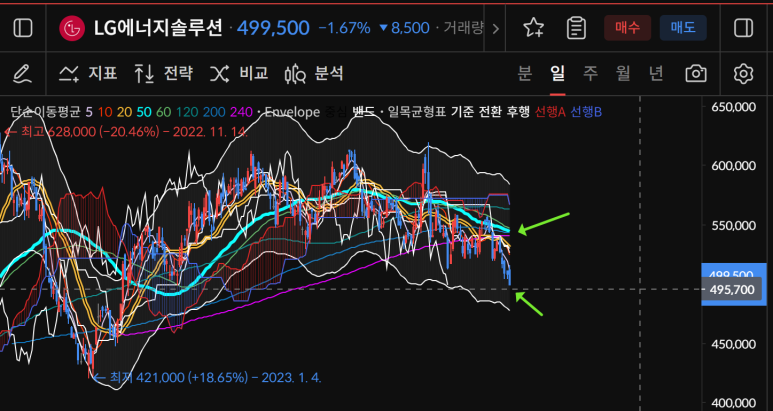773x411 pixels.
Task: Select the 200-period moving average legend
Action: (x=213, y=112)
